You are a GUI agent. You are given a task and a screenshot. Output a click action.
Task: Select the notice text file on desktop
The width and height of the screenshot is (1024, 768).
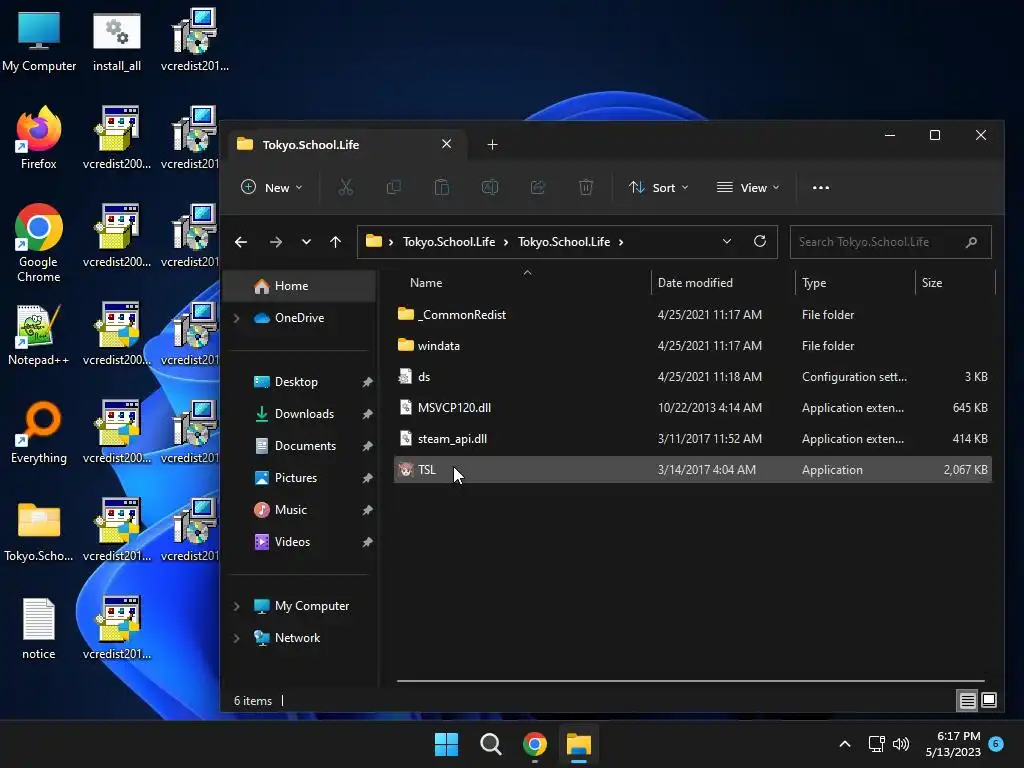click(39, 629)
